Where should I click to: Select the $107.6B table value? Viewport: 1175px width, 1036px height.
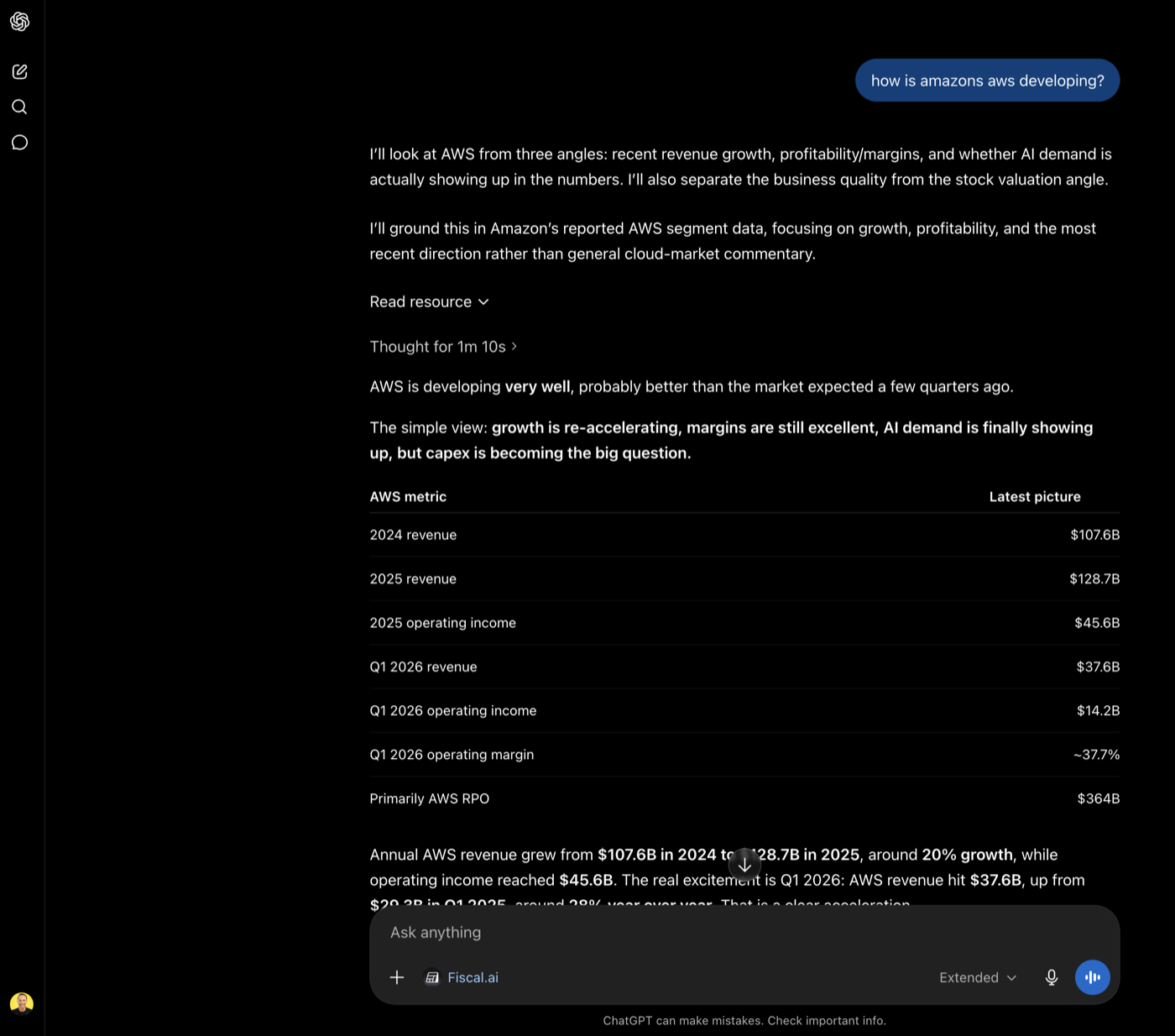point(1094,535)
